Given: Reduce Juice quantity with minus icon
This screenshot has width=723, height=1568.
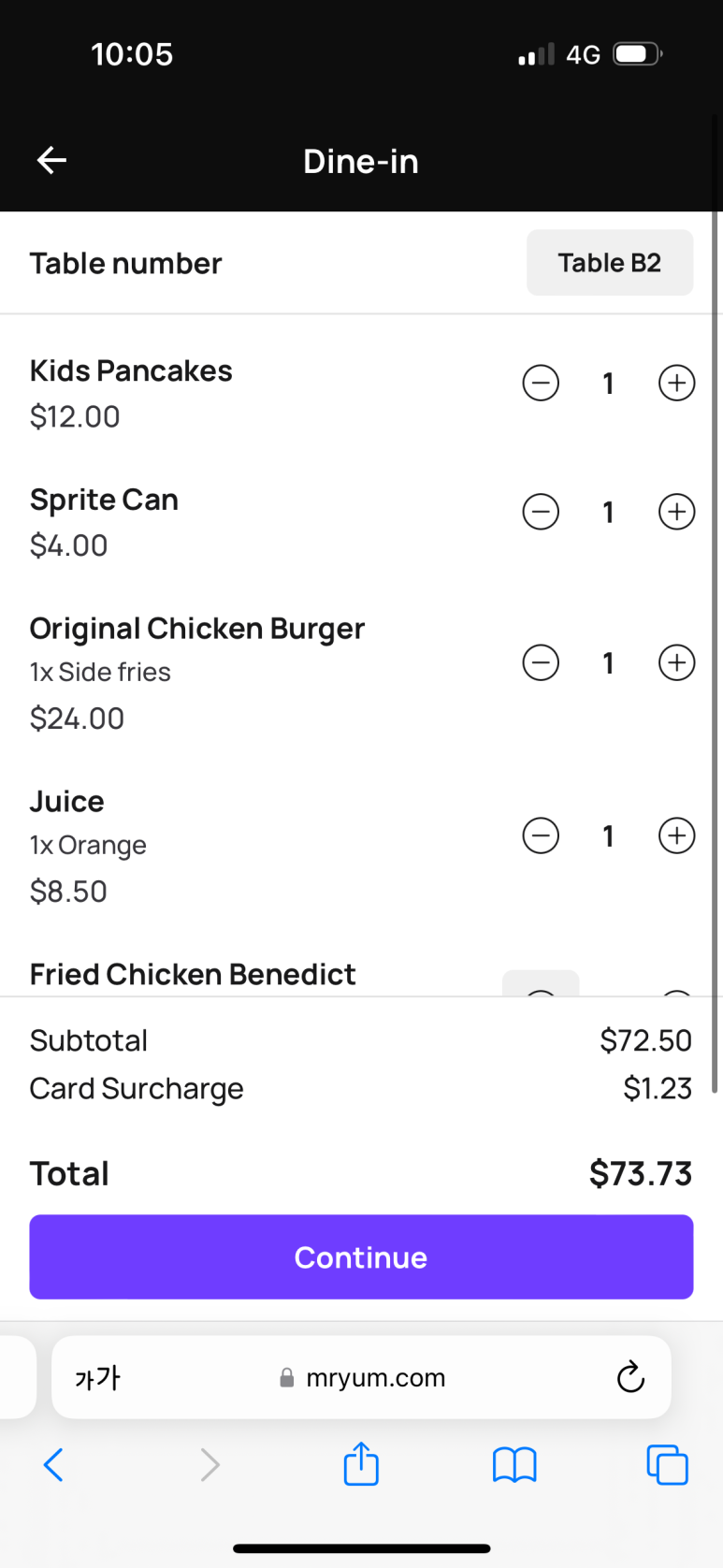Looking at the screenshot, I should [541, 835].
